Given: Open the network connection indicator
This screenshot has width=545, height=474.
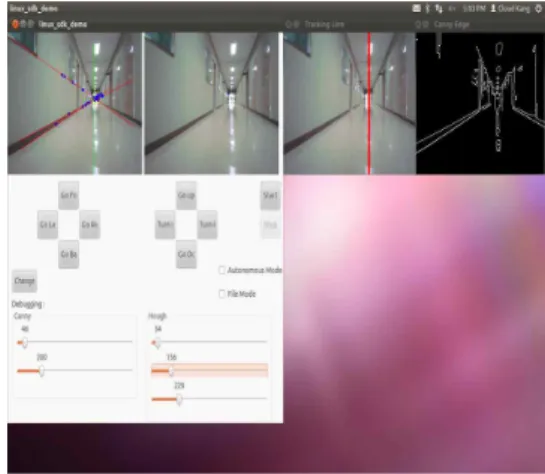Looking at the screenshot, I should click(439, 8).
